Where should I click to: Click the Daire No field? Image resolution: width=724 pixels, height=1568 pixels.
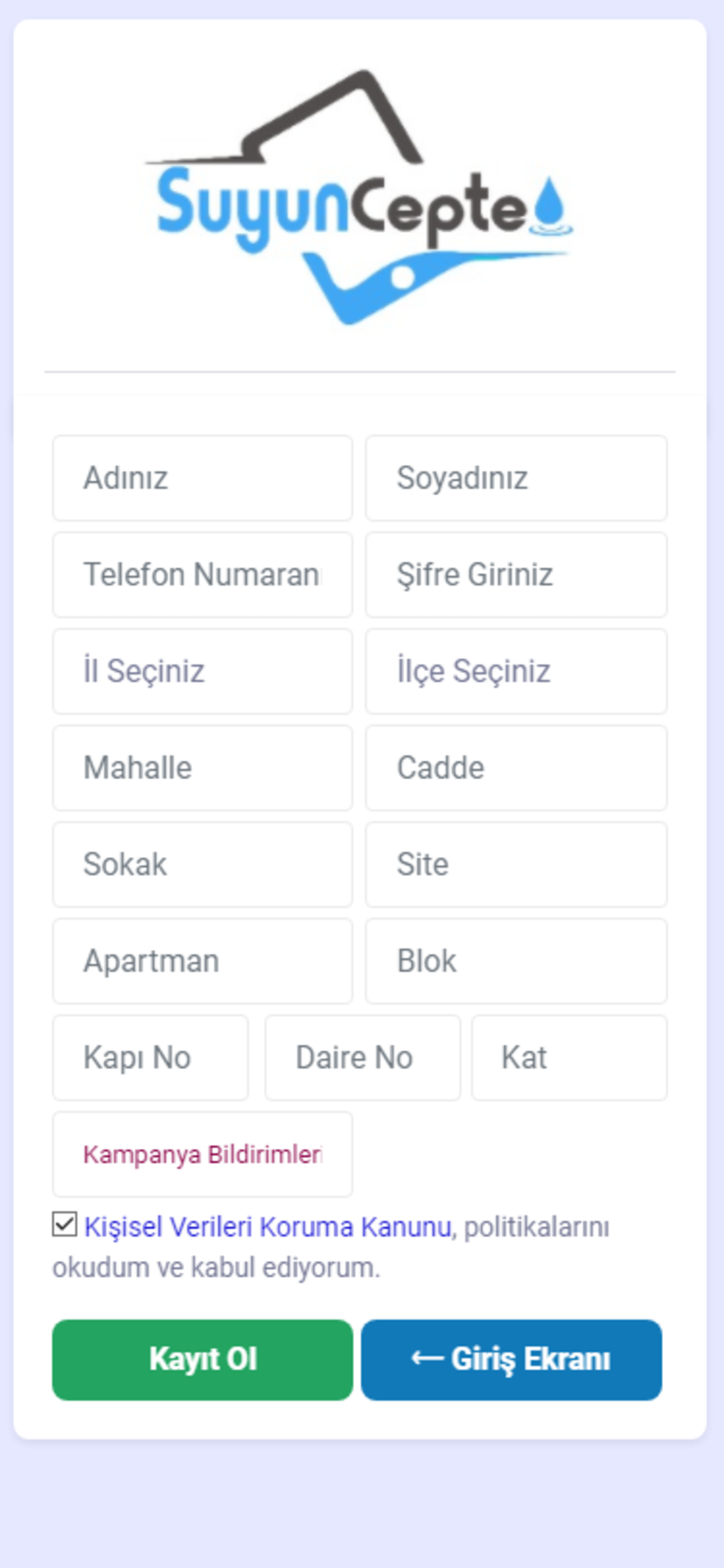(x=363, y=1058)
